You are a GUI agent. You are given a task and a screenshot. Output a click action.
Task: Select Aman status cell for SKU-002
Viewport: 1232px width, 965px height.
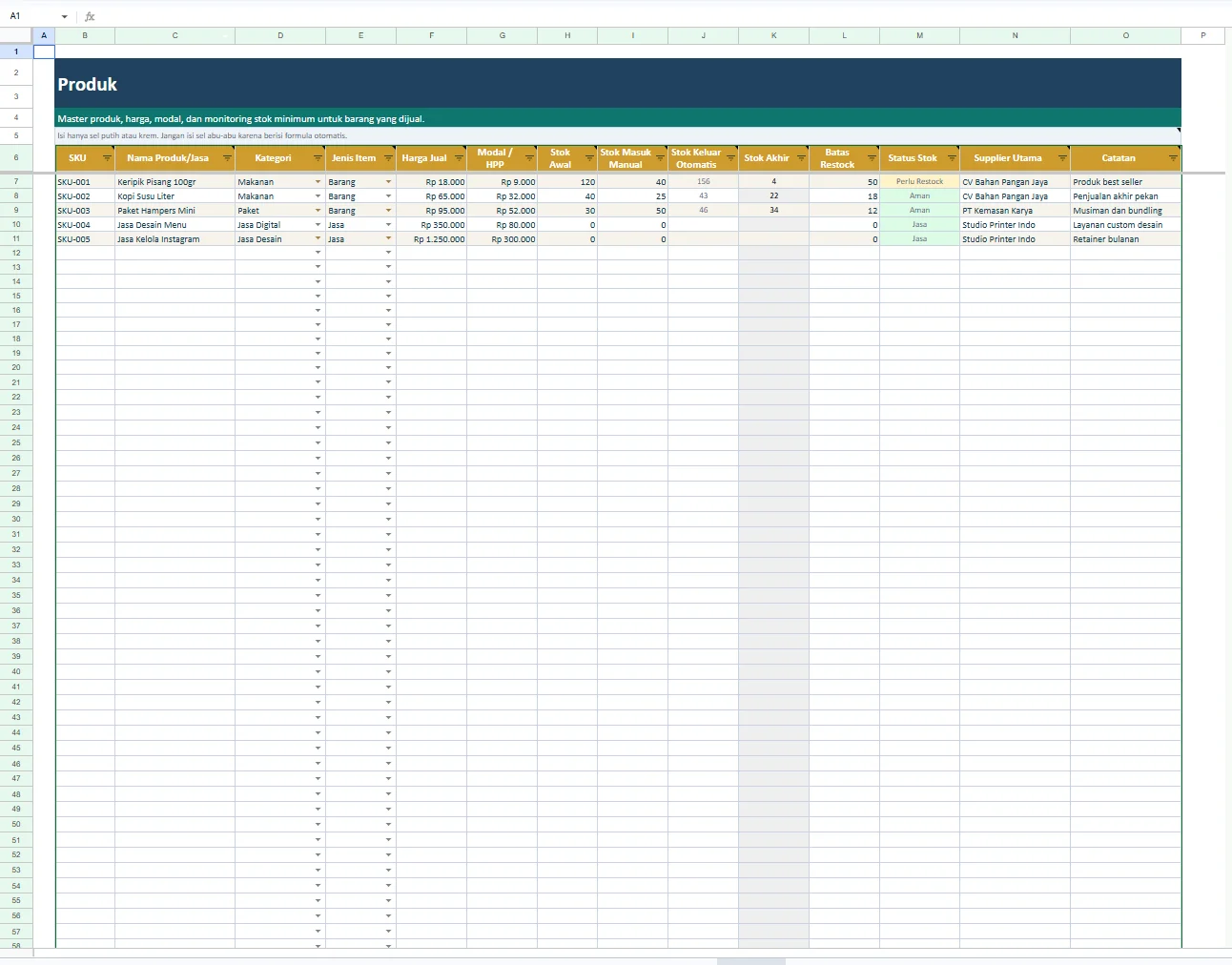pyautogui.click(x=919, y=196)
